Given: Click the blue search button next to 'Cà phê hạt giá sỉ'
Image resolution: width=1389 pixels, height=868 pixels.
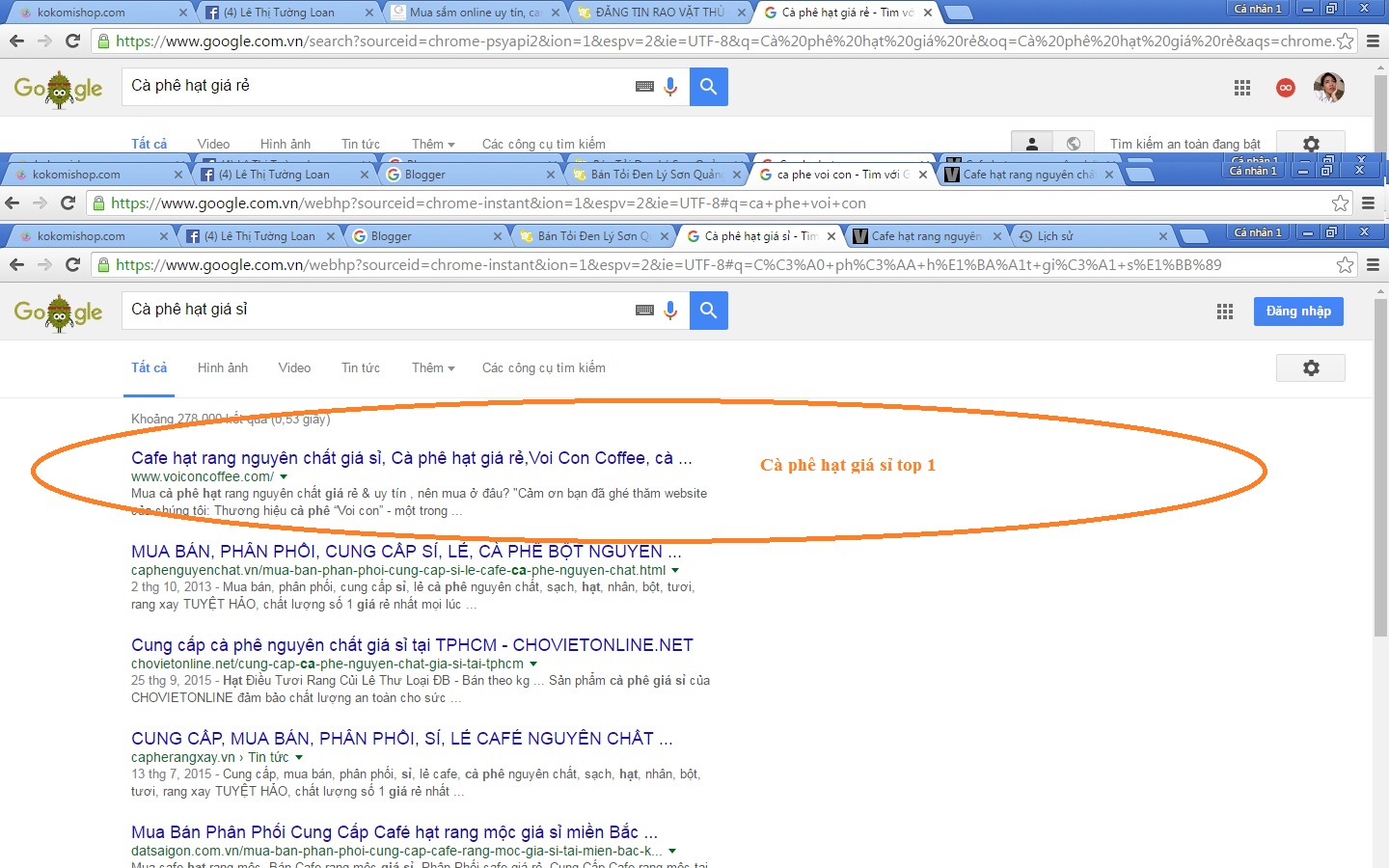Looking at the screenshot, I should tap(709, 311).
